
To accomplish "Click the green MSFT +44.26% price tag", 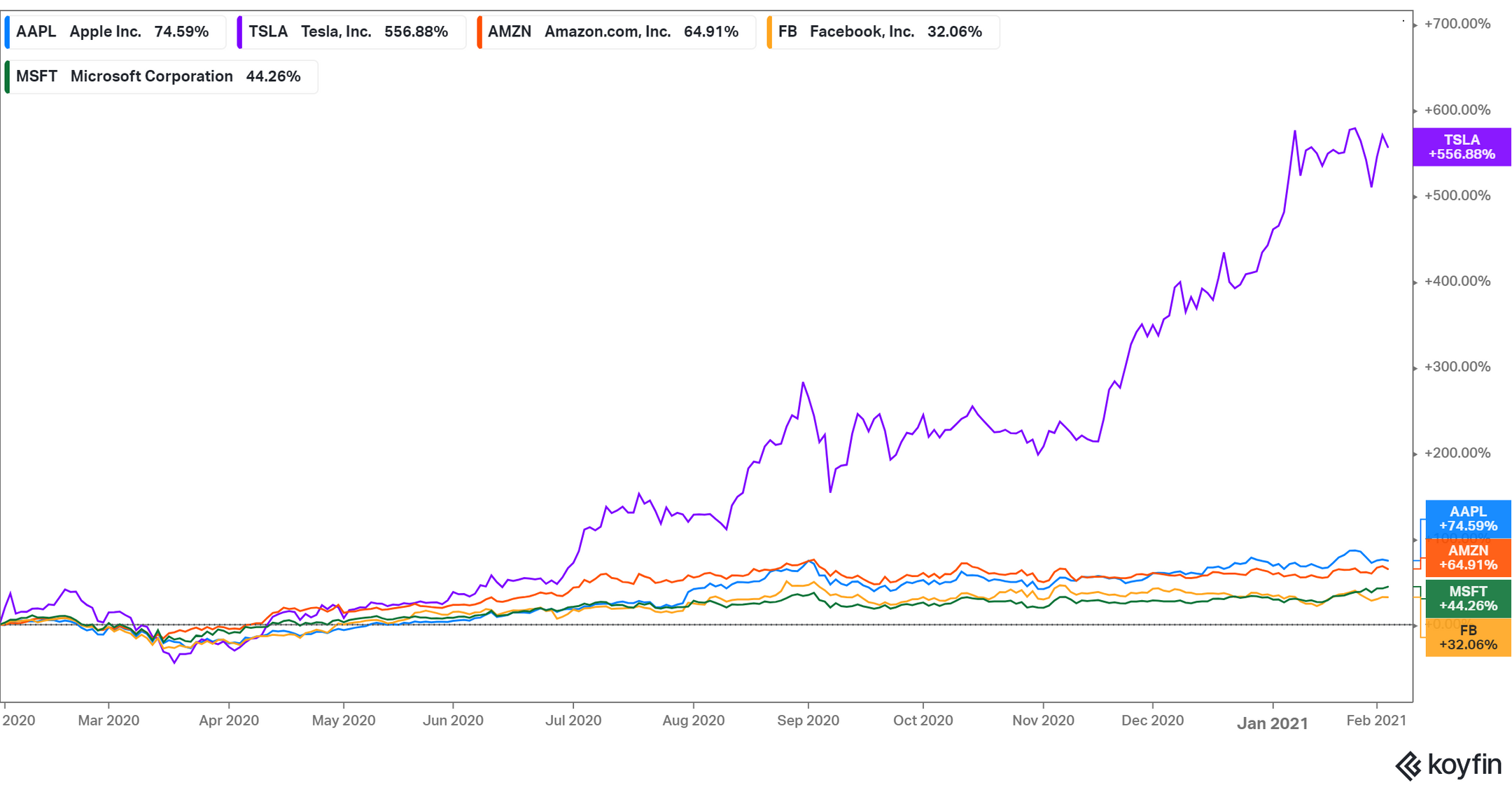I will pos(1467,599).
